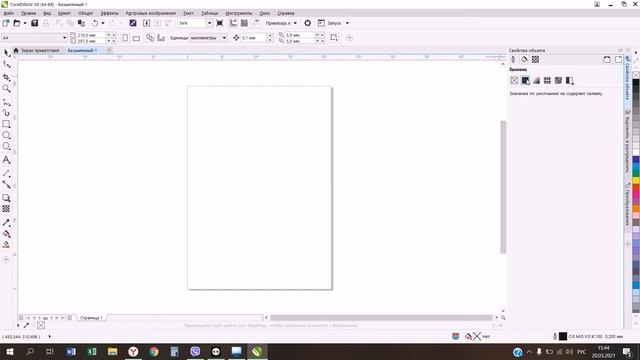Open the Bitmaps menu

pyautogui.click(x=151, y=13)
